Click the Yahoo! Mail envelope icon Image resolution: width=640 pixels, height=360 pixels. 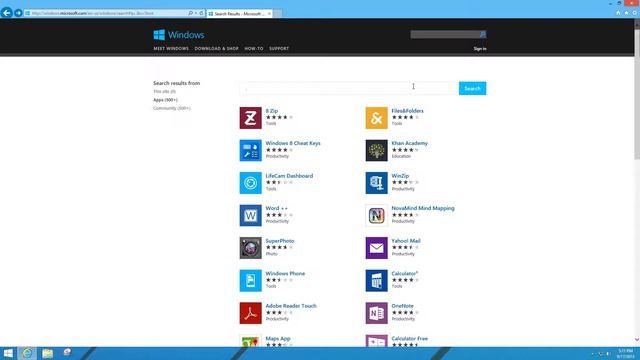pos(376,248)
